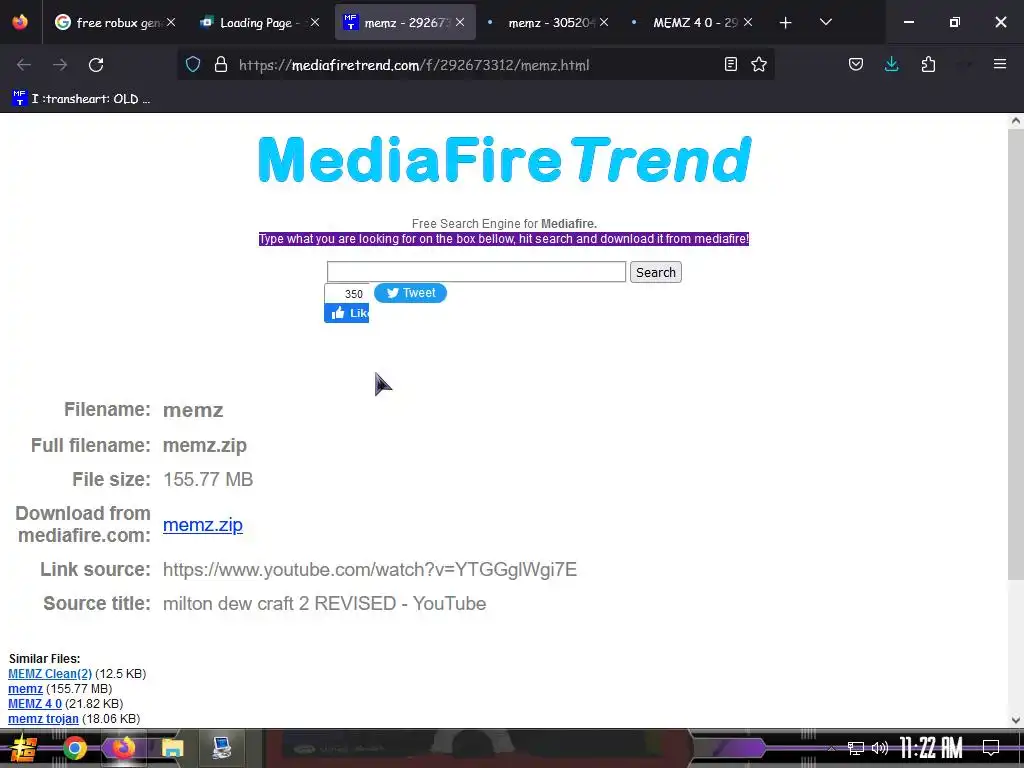
Task: Click the volume speaker tray icon
Action: click(x=880, y=748)
